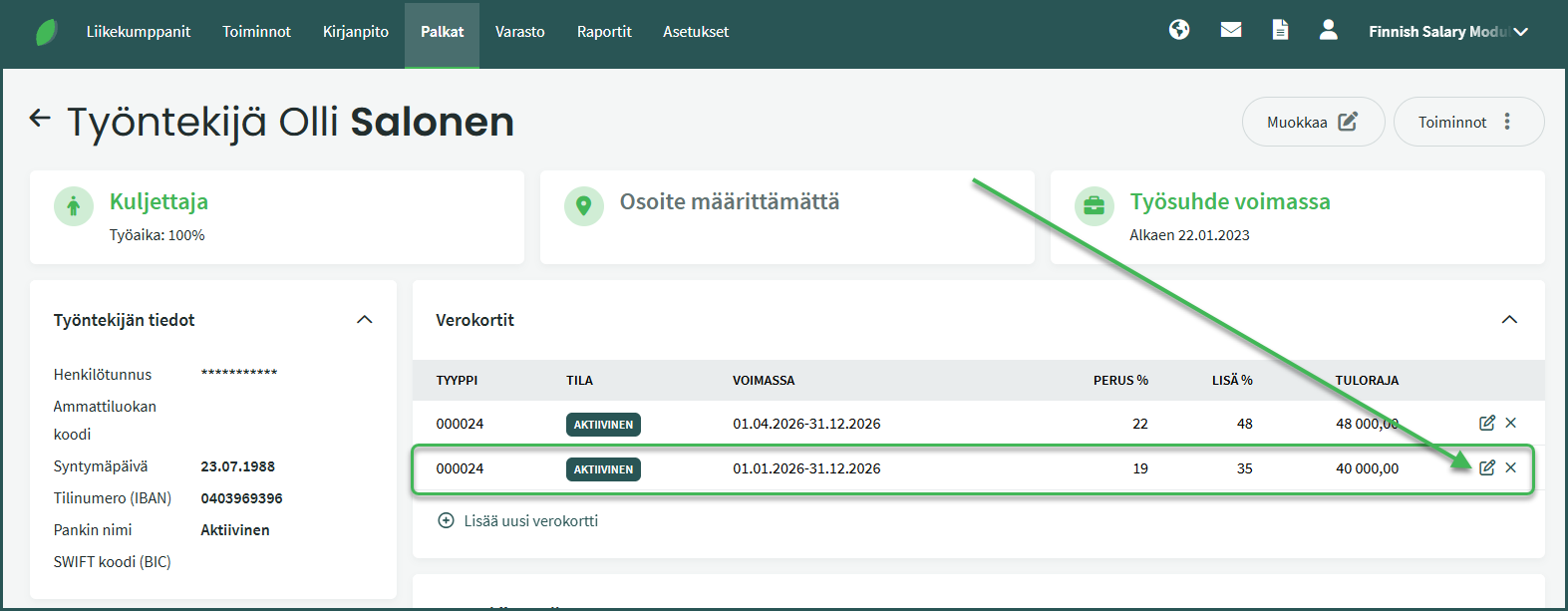Edit the tax card valid from 01.04.2026
This screenshot has width=1568, height=611.
coord(1486,423)
